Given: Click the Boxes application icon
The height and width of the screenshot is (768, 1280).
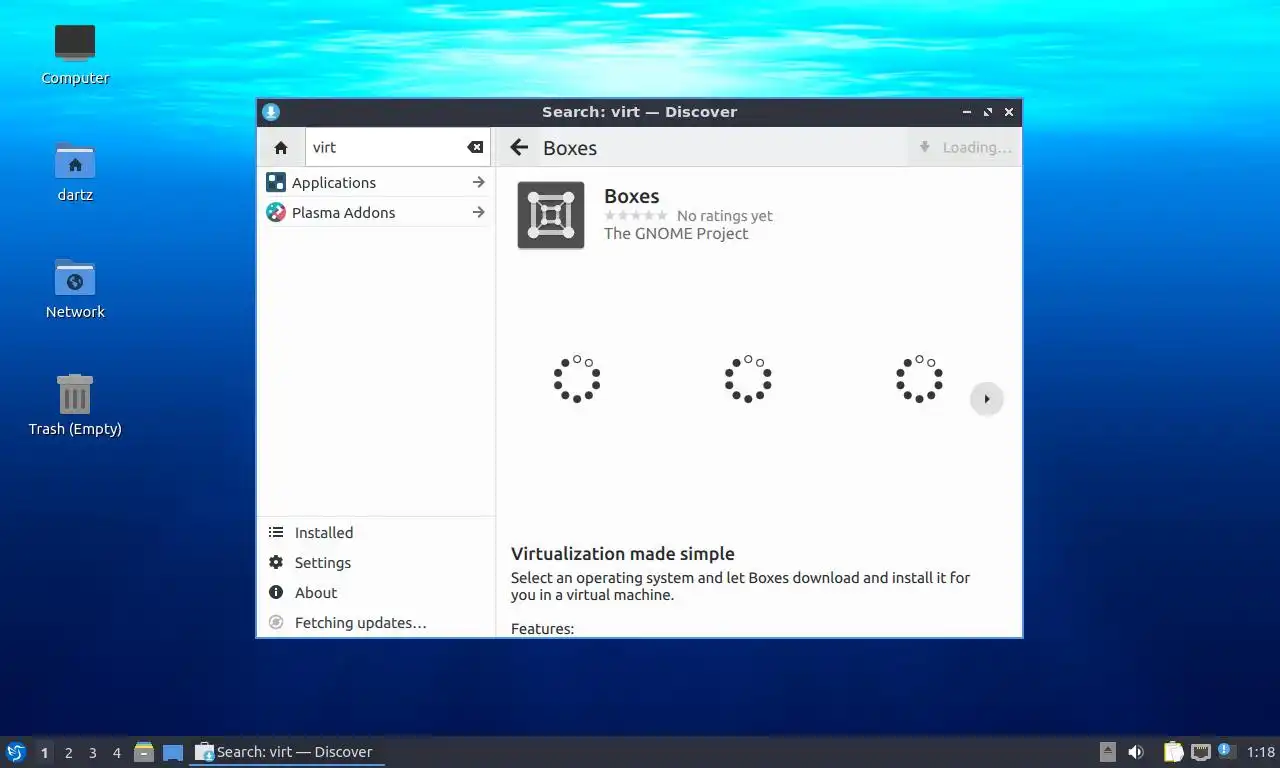Looking at the screenshot, I should (551, 215).
